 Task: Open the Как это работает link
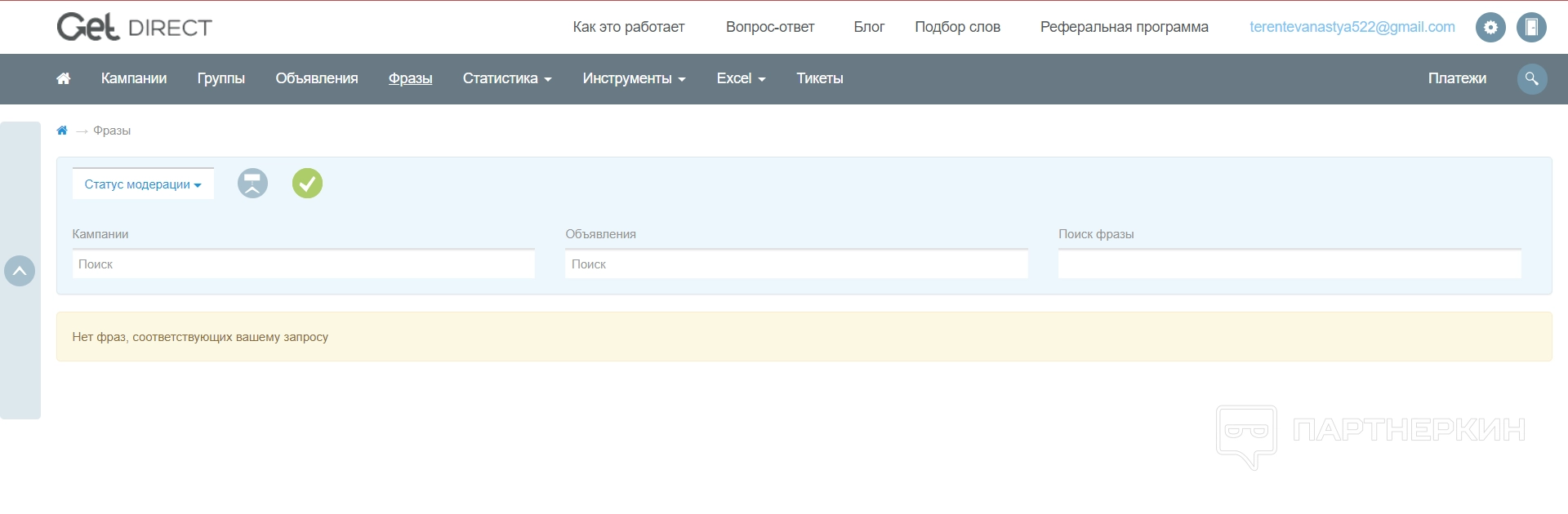tap(629, 27)
